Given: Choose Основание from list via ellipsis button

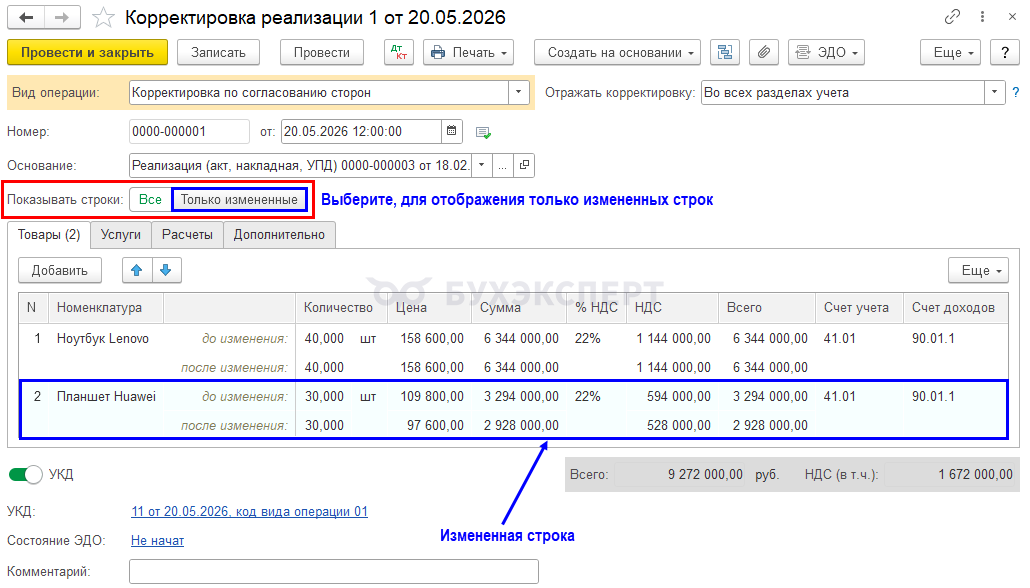Looking at the screenshot, I should click(x=503, y=166).
